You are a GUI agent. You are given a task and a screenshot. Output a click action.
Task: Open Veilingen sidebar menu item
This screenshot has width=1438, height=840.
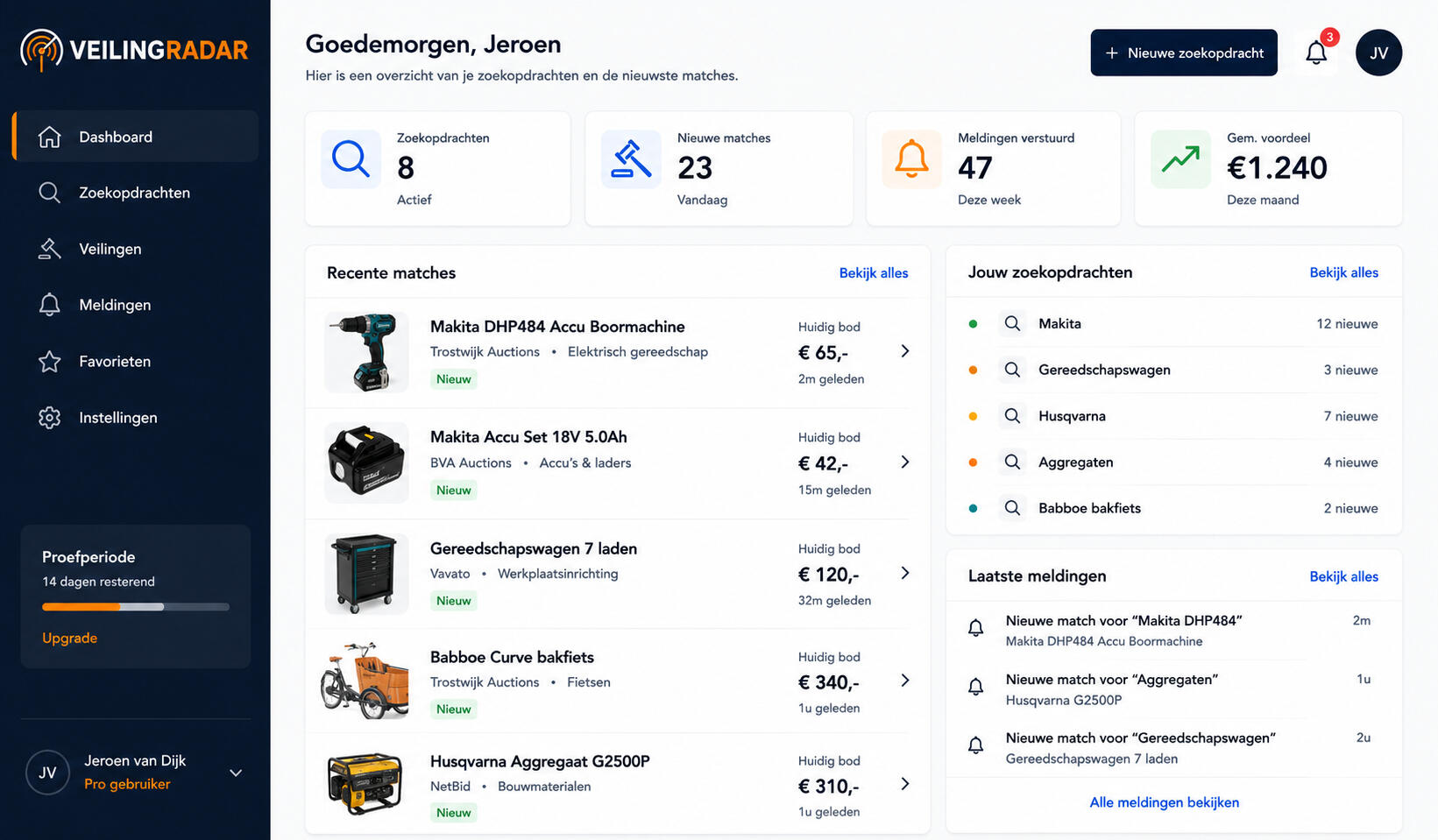[136, 249]
